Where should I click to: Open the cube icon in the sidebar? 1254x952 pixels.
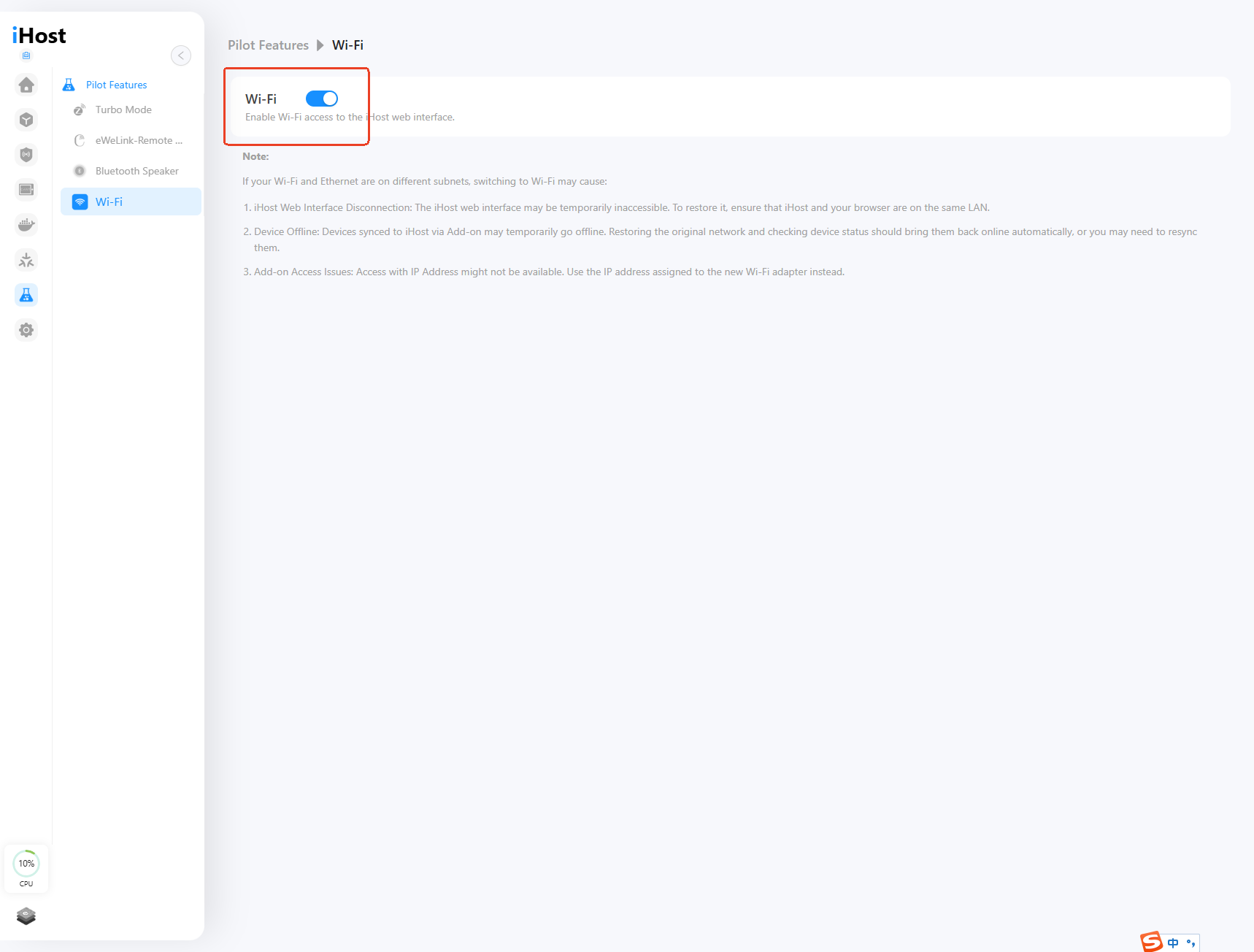coord(26,120)
